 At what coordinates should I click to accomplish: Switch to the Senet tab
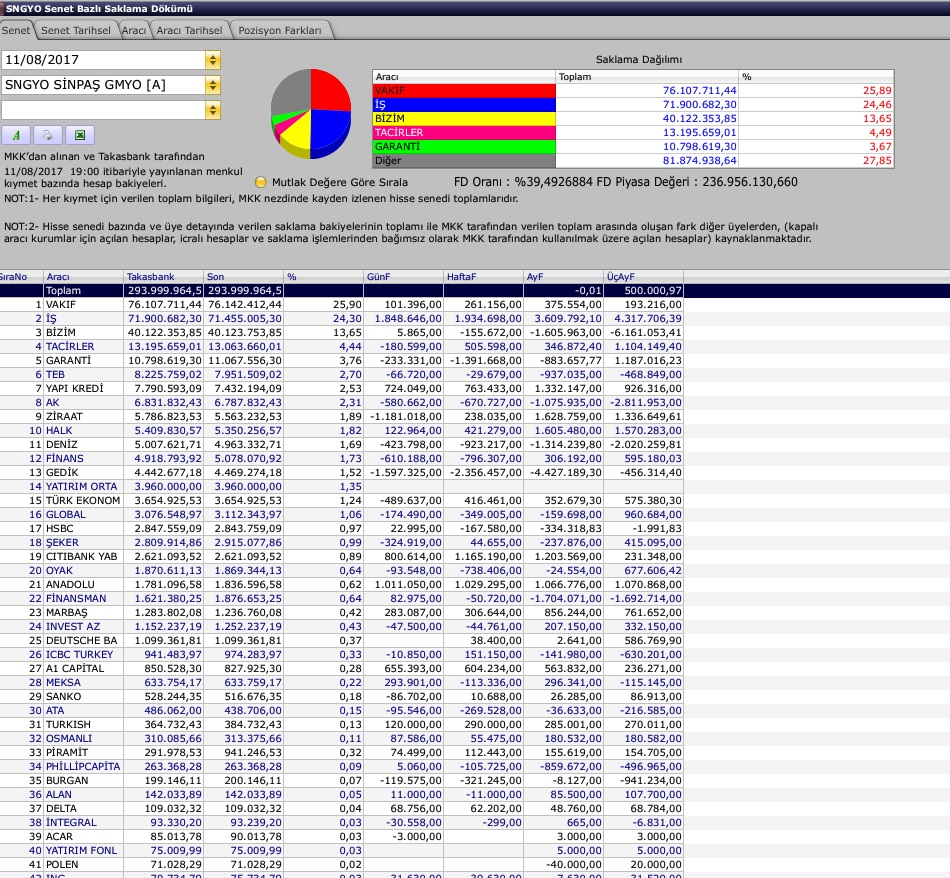(x=16, y=30)
